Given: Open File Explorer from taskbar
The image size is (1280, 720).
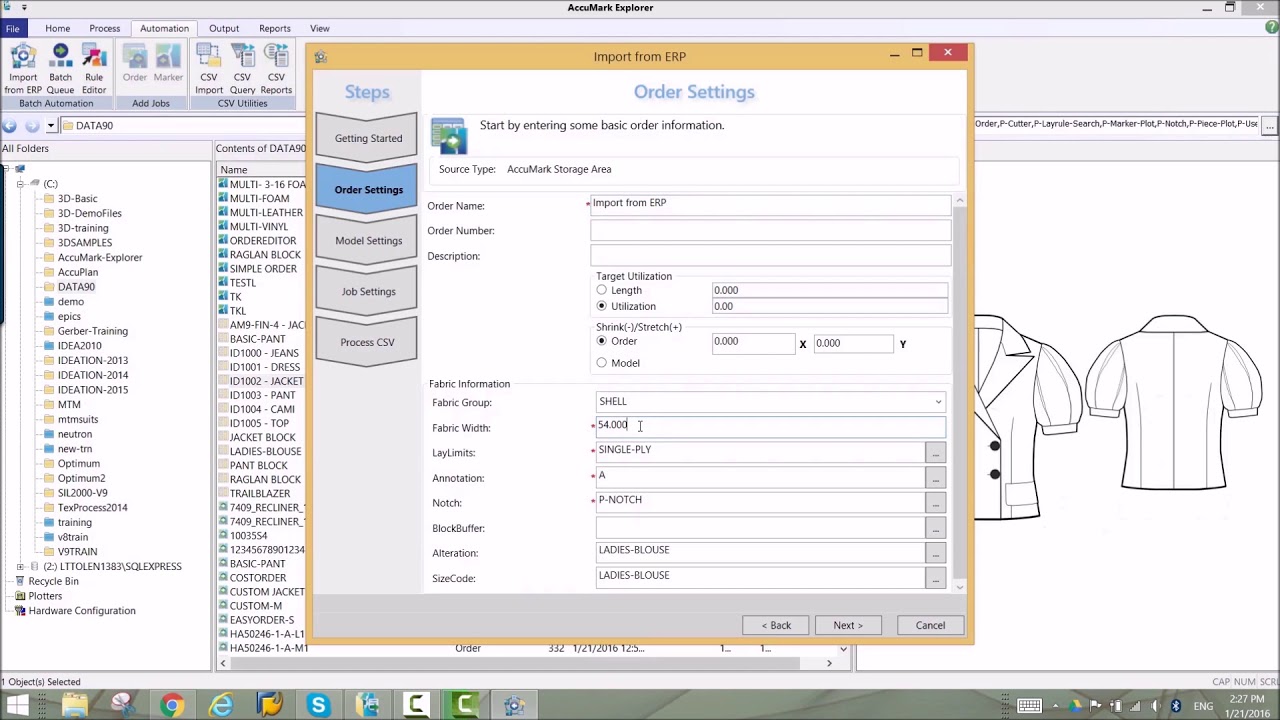Looking at the screenshot, I should pos(75,705).
